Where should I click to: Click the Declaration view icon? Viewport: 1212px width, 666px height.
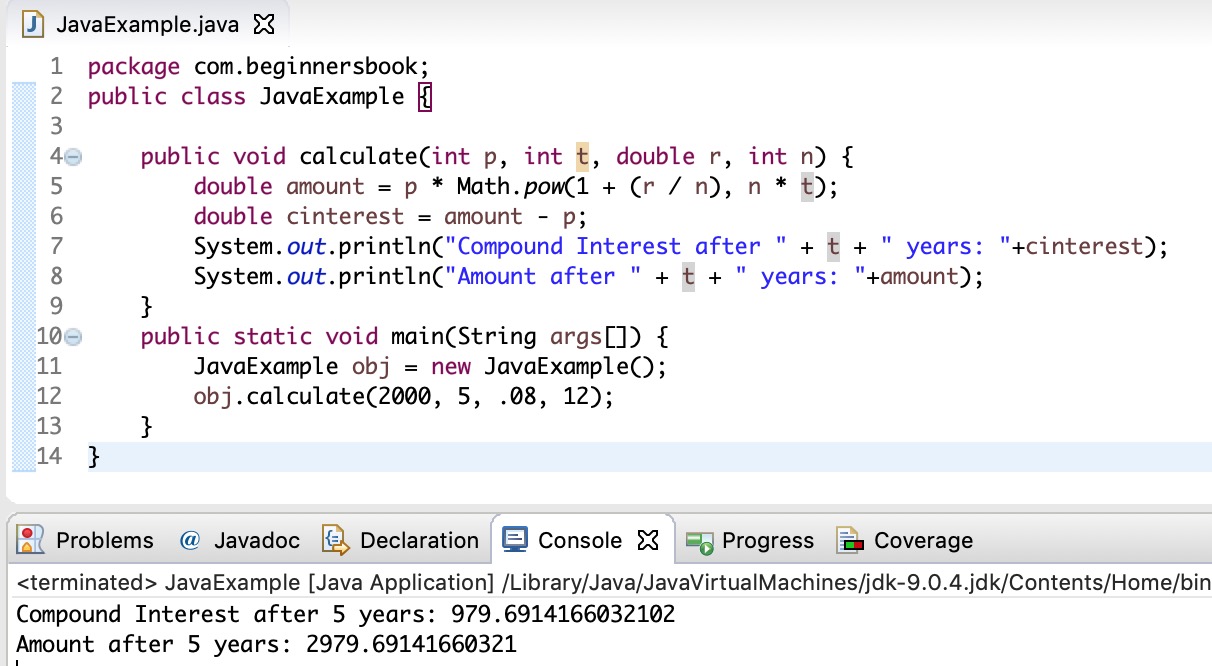tap(334, 541)
